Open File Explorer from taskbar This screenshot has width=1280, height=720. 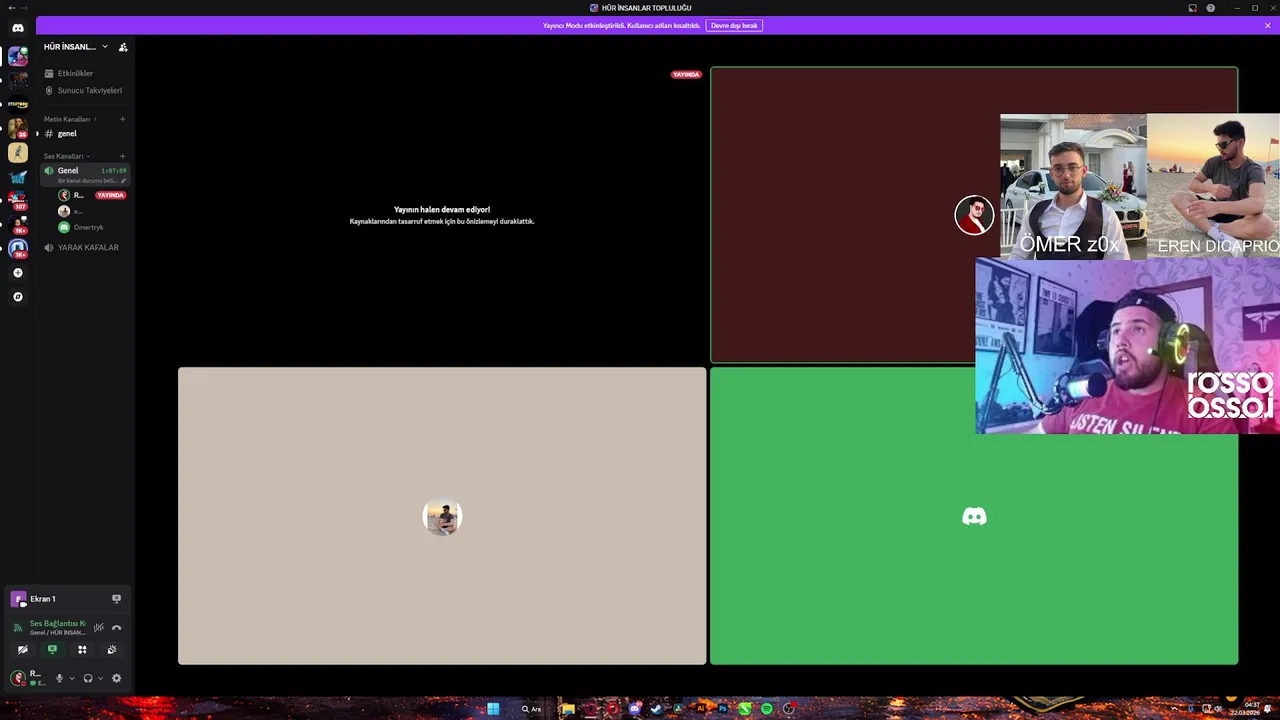[x=567, y=709]
